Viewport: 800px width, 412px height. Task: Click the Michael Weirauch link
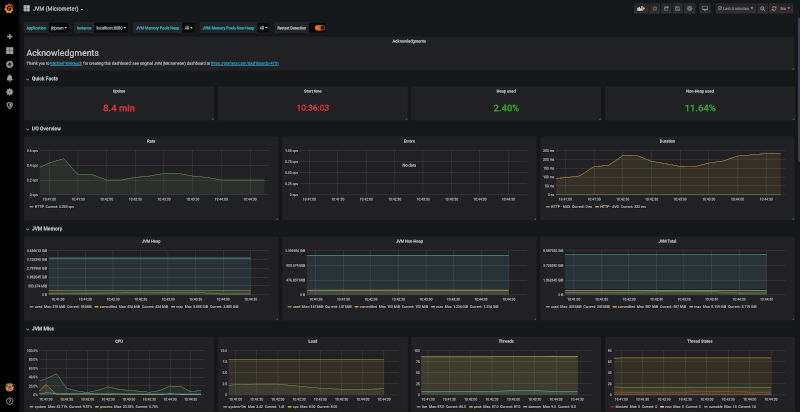click(x=68, y=63)
